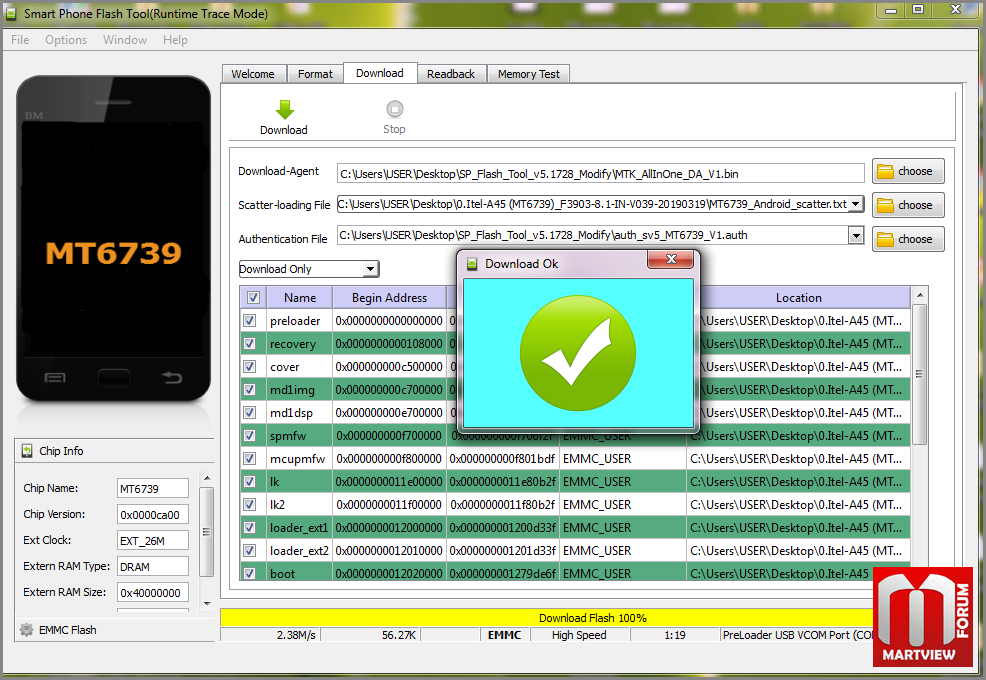986x680 pixels.
Task: Uncheck the spmfw partition checkbox
Action: (250, 435)
